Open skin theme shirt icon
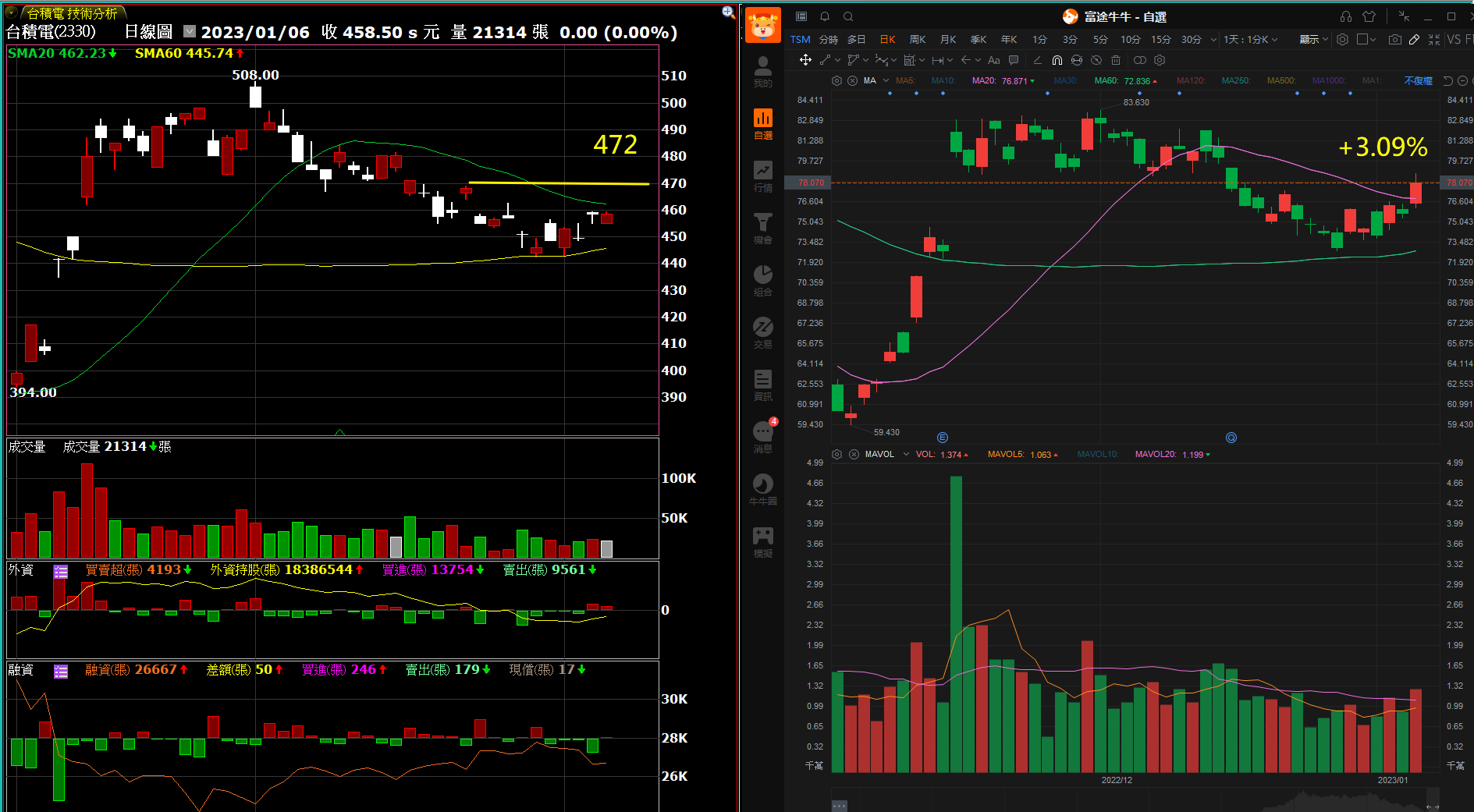This screenshot has width=1474, height=812. pos(1369,16)
